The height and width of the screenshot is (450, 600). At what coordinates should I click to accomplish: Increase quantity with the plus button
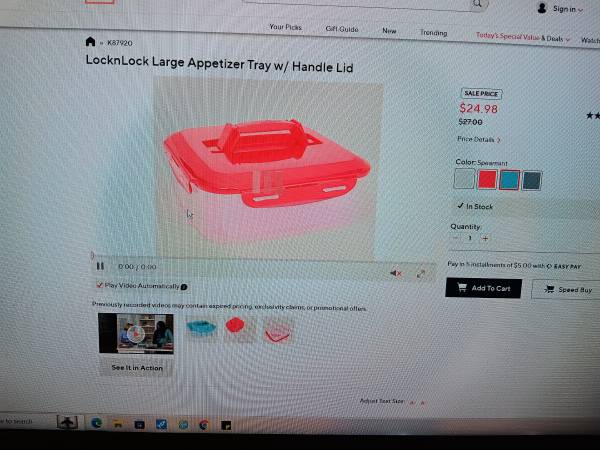click(485, 238)
